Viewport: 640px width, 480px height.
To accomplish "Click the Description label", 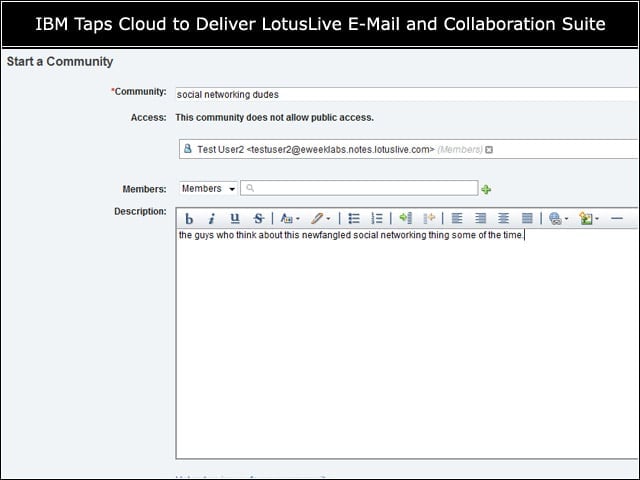I will point(140,211).
